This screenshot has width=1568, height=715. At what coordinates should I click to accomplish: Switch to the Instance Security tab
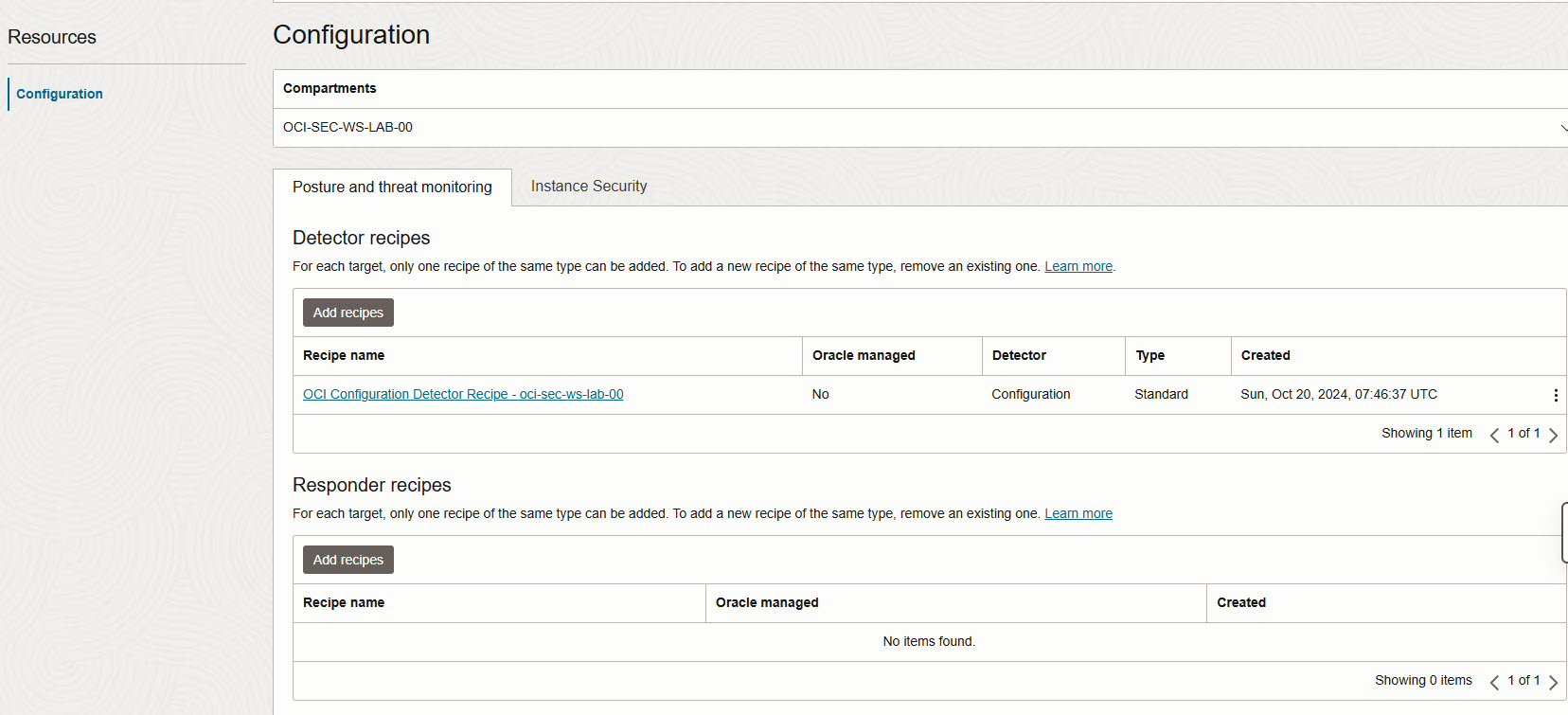click(589, 187)
